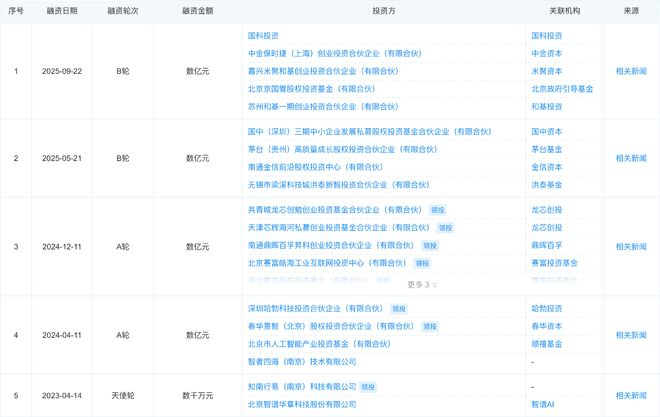Open investor 北京京国管股权投资基金
Screen dimensions: 660x417
pyautogui.click(x=311, y=89)
